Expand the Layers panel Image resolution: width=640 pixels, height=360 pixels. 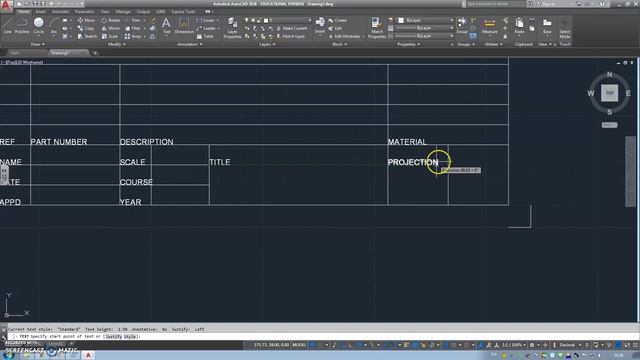click(267, 44)
